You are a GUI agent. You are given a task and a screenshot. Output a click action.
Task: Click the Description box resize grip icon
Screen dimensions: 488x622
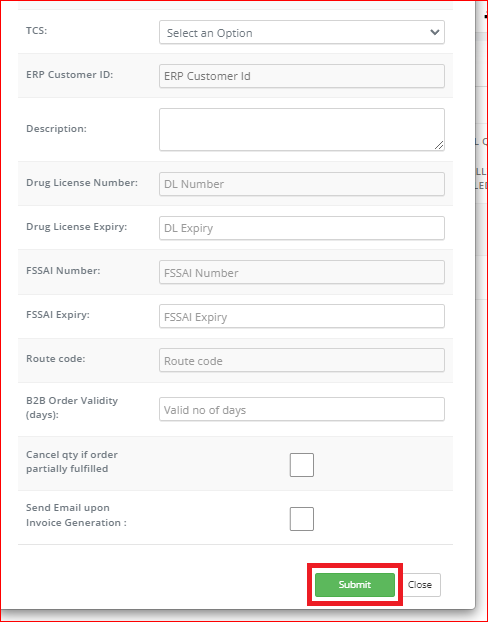coord(439,145)
